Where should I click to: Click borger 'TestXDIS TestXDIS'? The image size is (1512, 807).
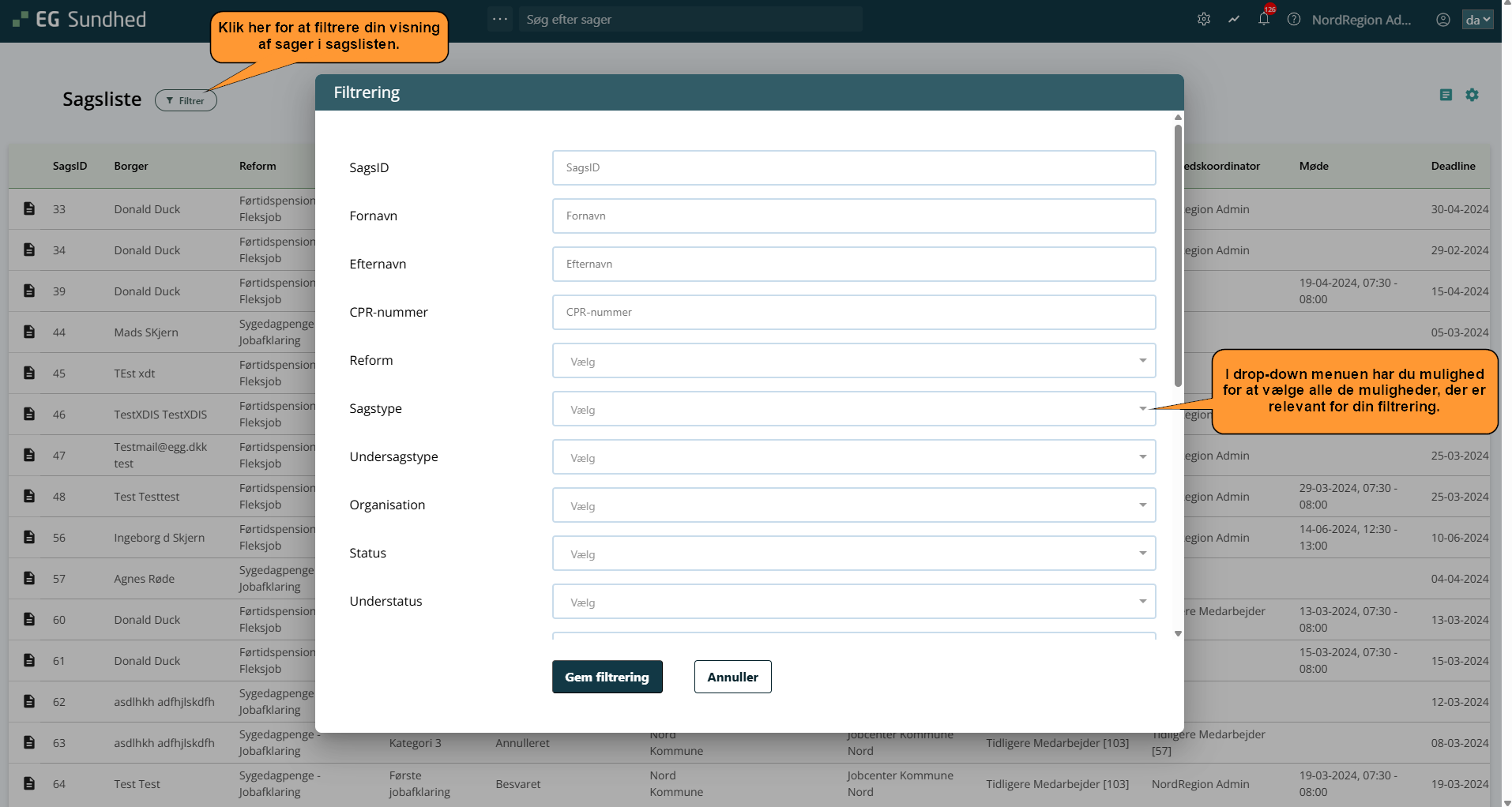click(160, 415)
